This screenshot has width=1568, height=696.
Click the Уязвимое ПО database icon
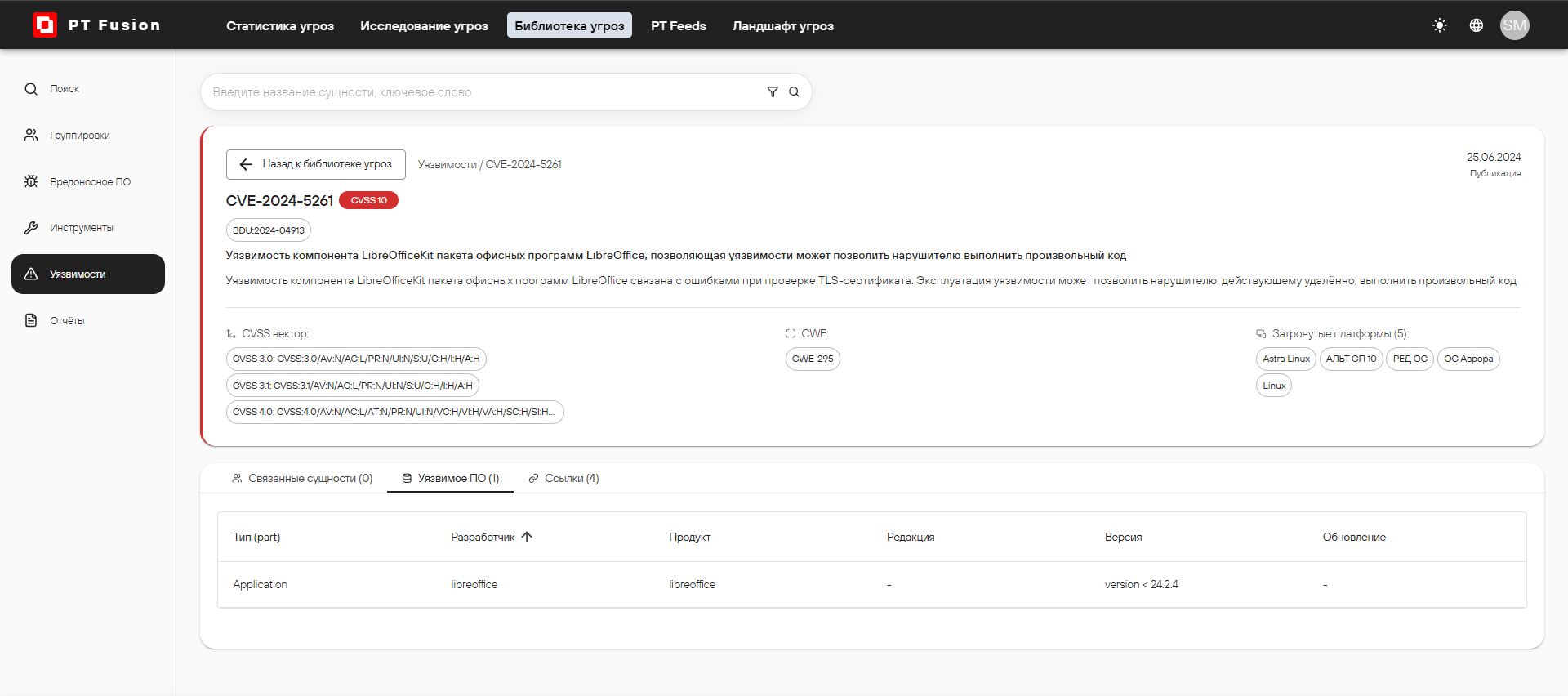click(407, 479)
